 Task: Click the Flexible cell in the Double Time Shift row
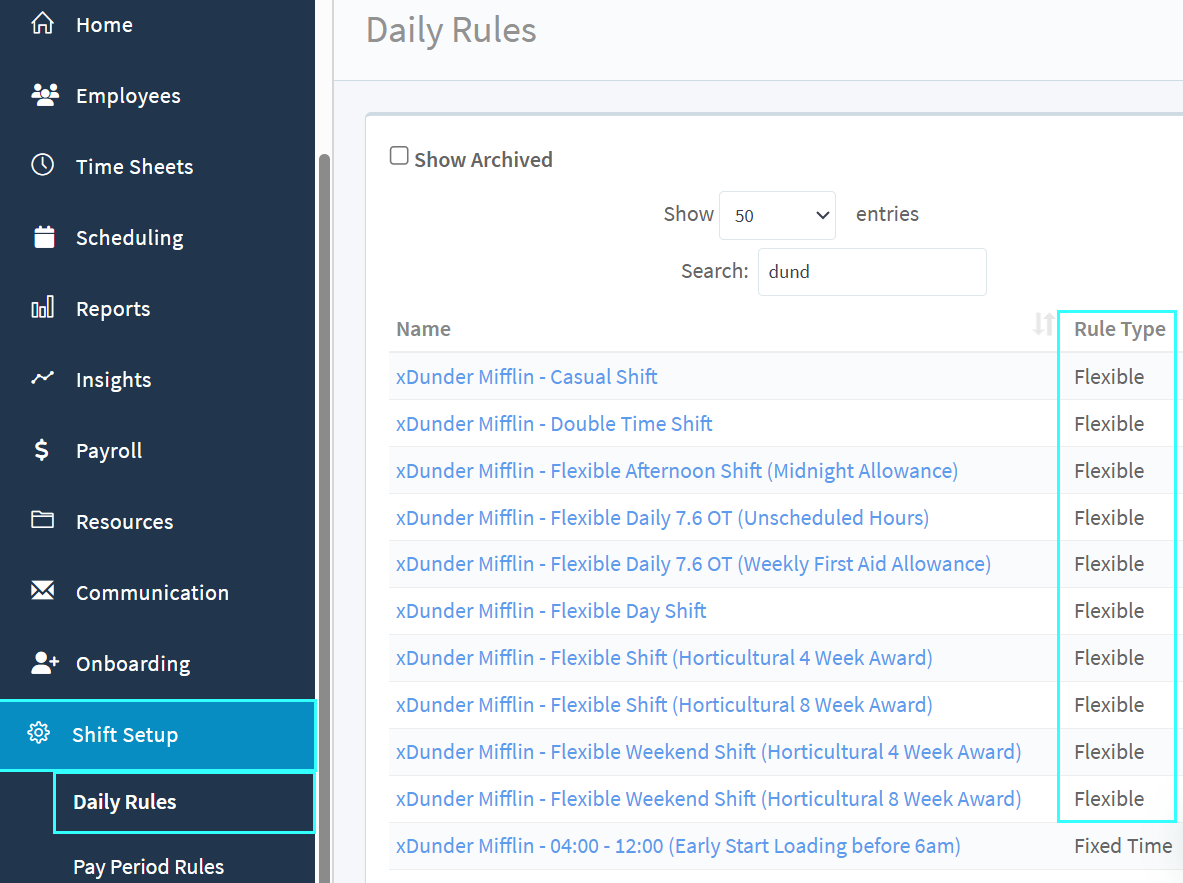pos(1109,423)
